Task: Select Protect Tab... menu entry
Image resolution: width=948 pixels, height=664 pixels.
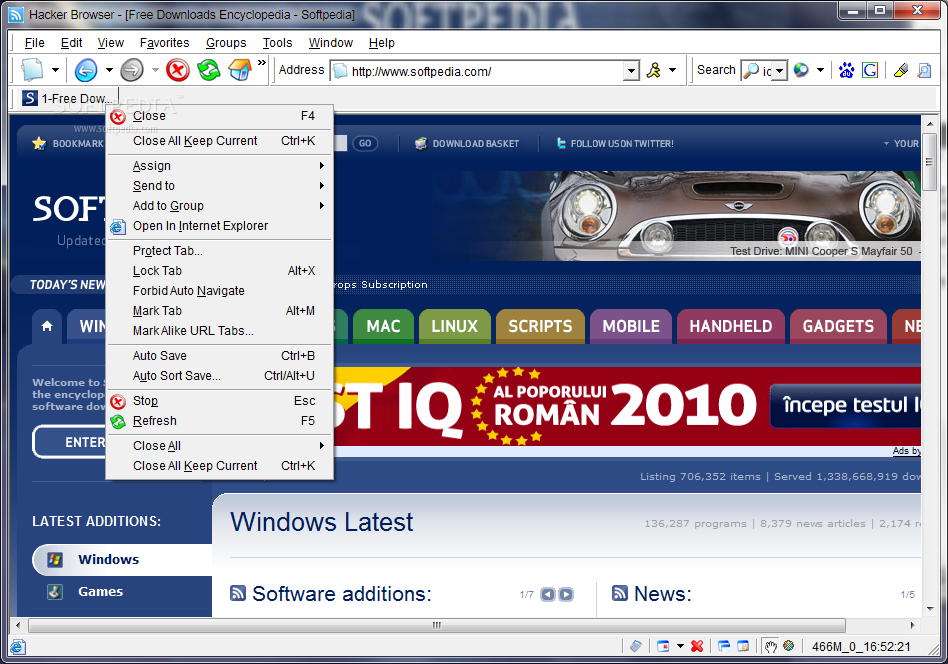Action: (x=219, y=251)
